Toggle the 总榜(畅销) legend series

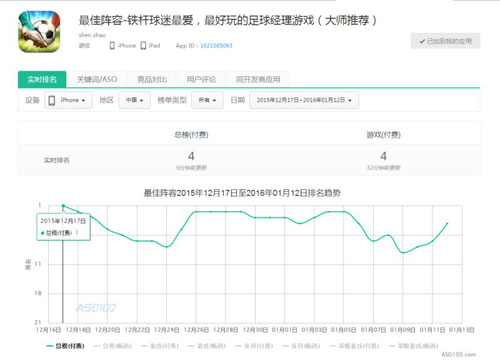click(x=113, y=346)
